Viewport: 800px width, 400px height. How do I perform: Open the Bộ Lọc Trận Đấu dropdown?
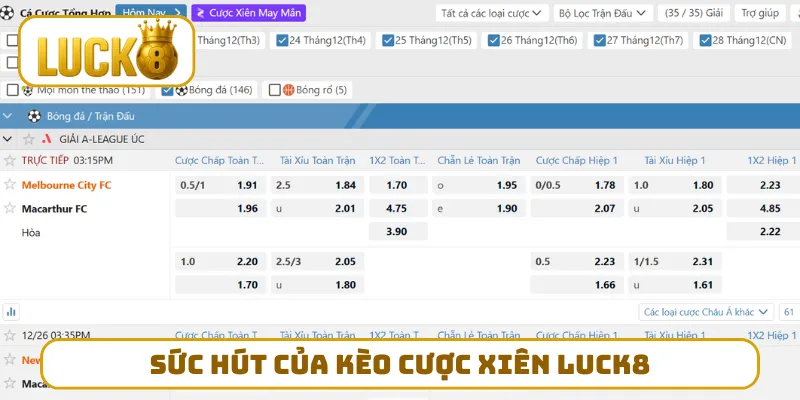click(x=603, y=13)
